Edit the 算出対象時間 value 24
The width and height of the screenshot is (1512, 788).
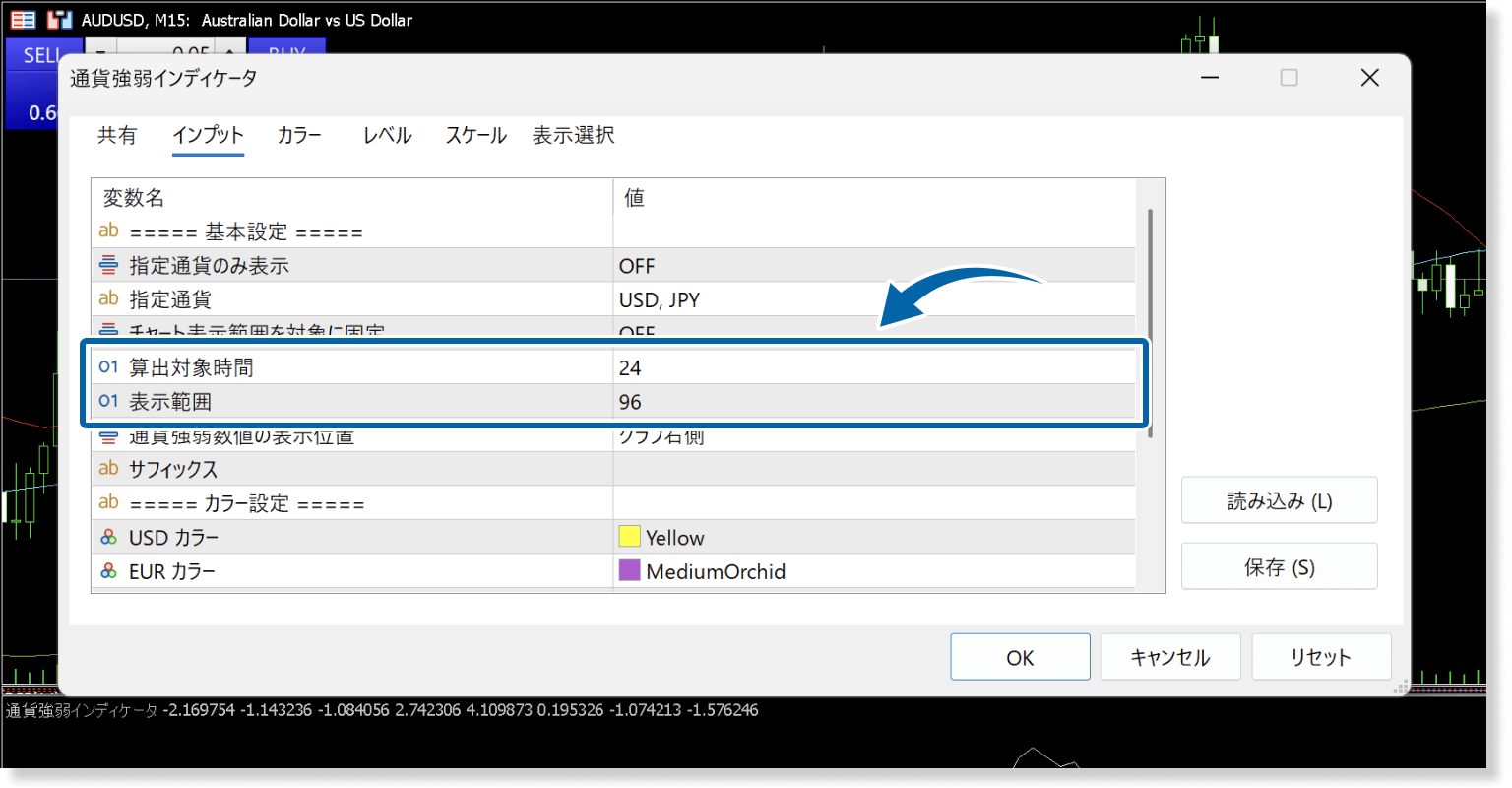[872, 367]
